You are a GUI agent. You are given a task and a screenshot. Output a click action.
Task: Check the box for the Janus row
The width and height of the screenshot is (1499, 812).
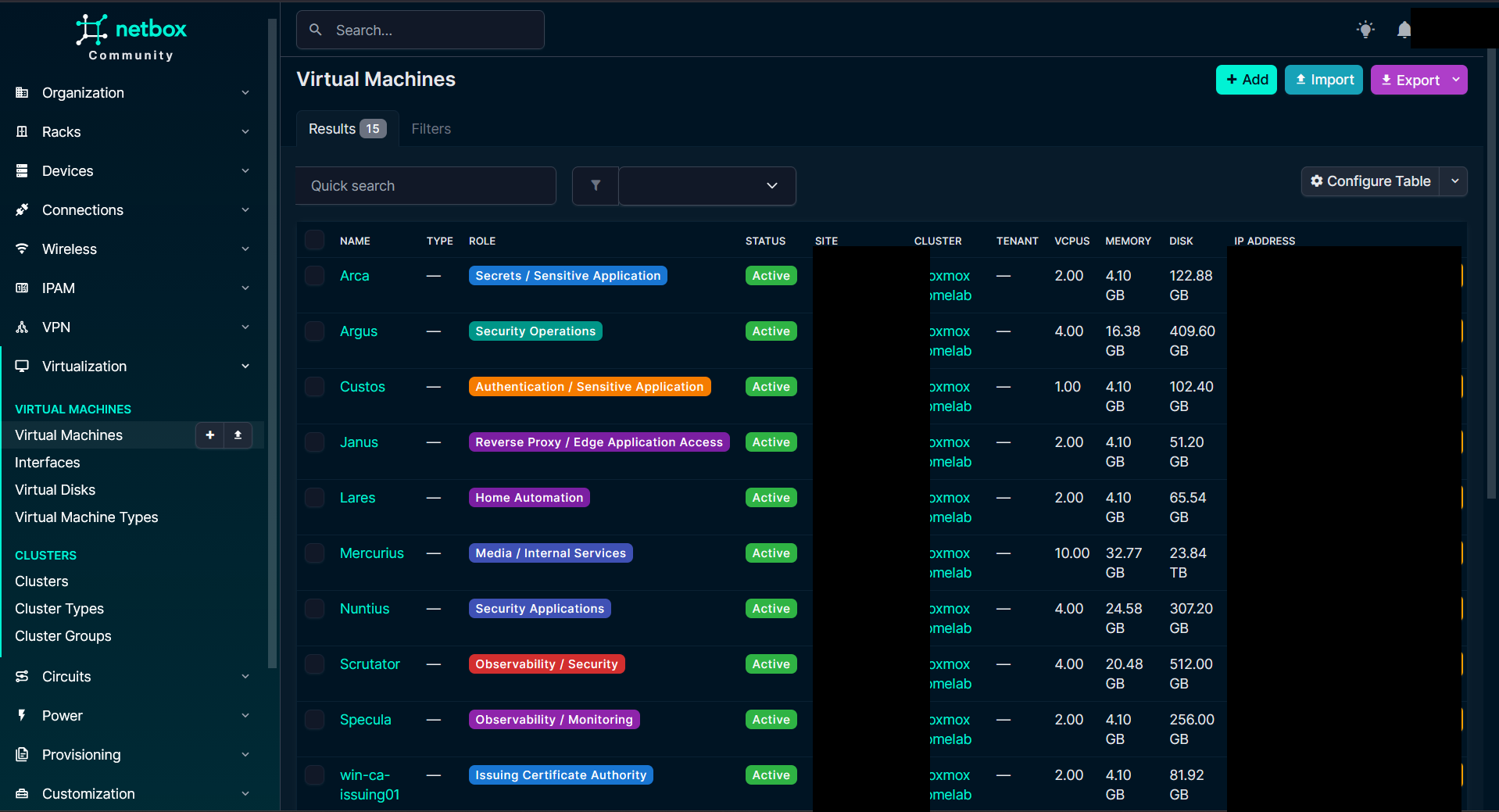coord(315,442)
